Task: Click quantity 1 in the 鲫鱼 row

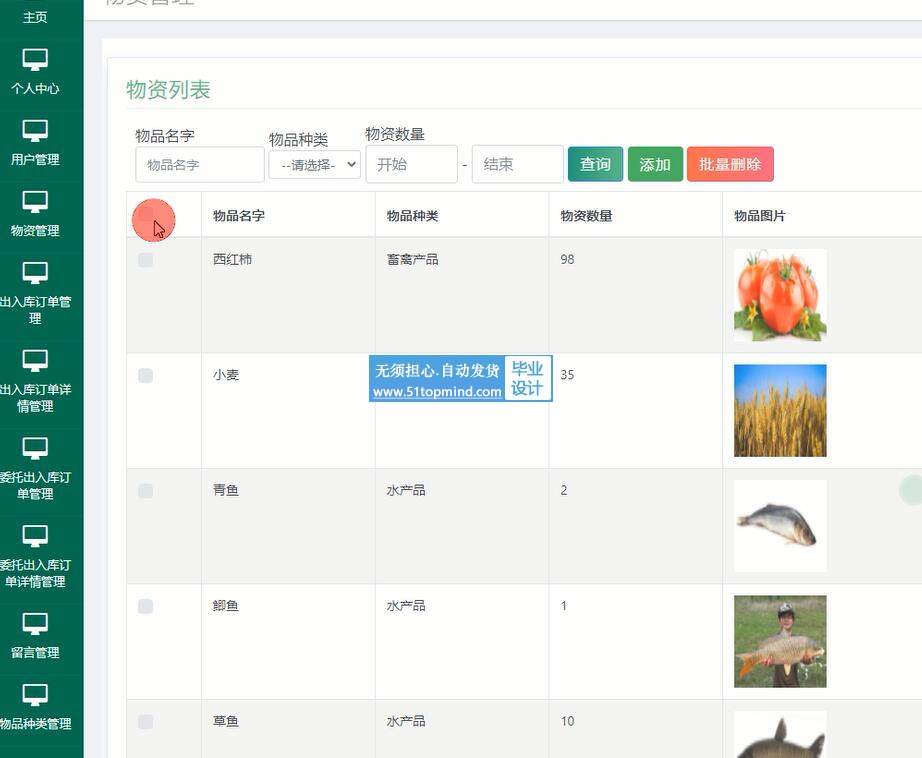Action: [x=564, y=606]
